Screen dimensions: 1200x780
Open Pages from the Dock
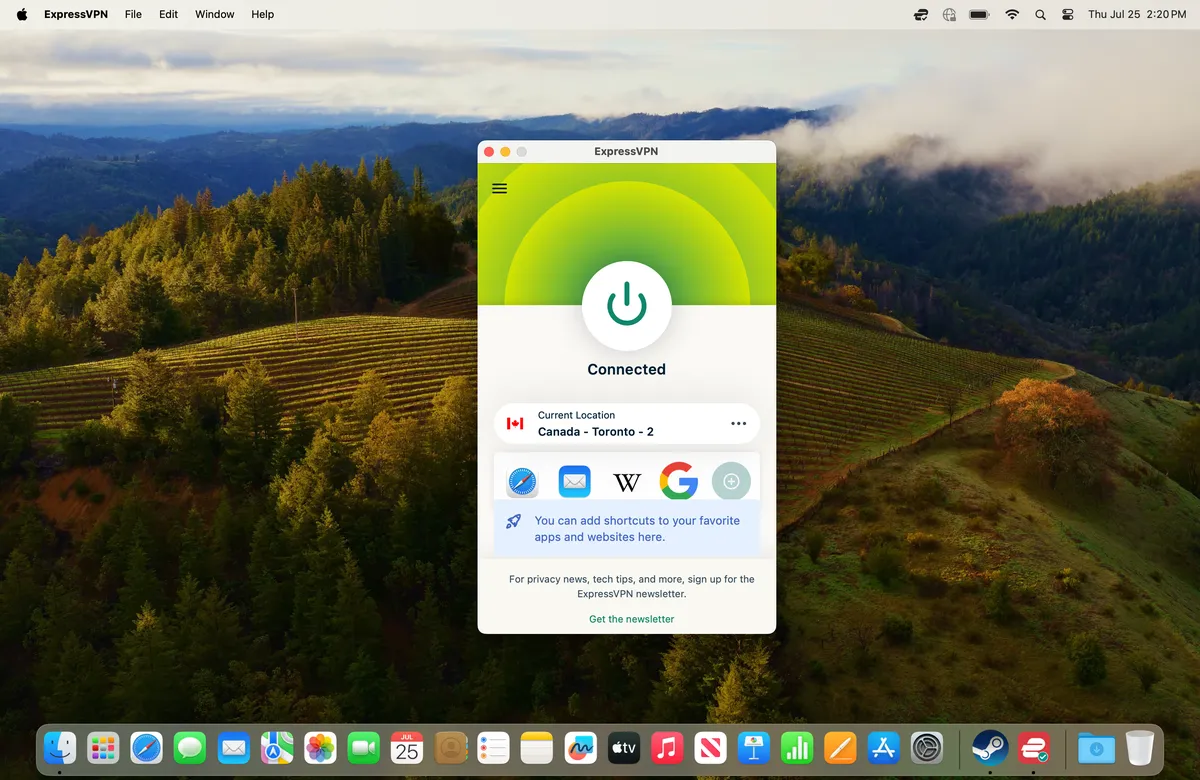[x=841, y=747]
